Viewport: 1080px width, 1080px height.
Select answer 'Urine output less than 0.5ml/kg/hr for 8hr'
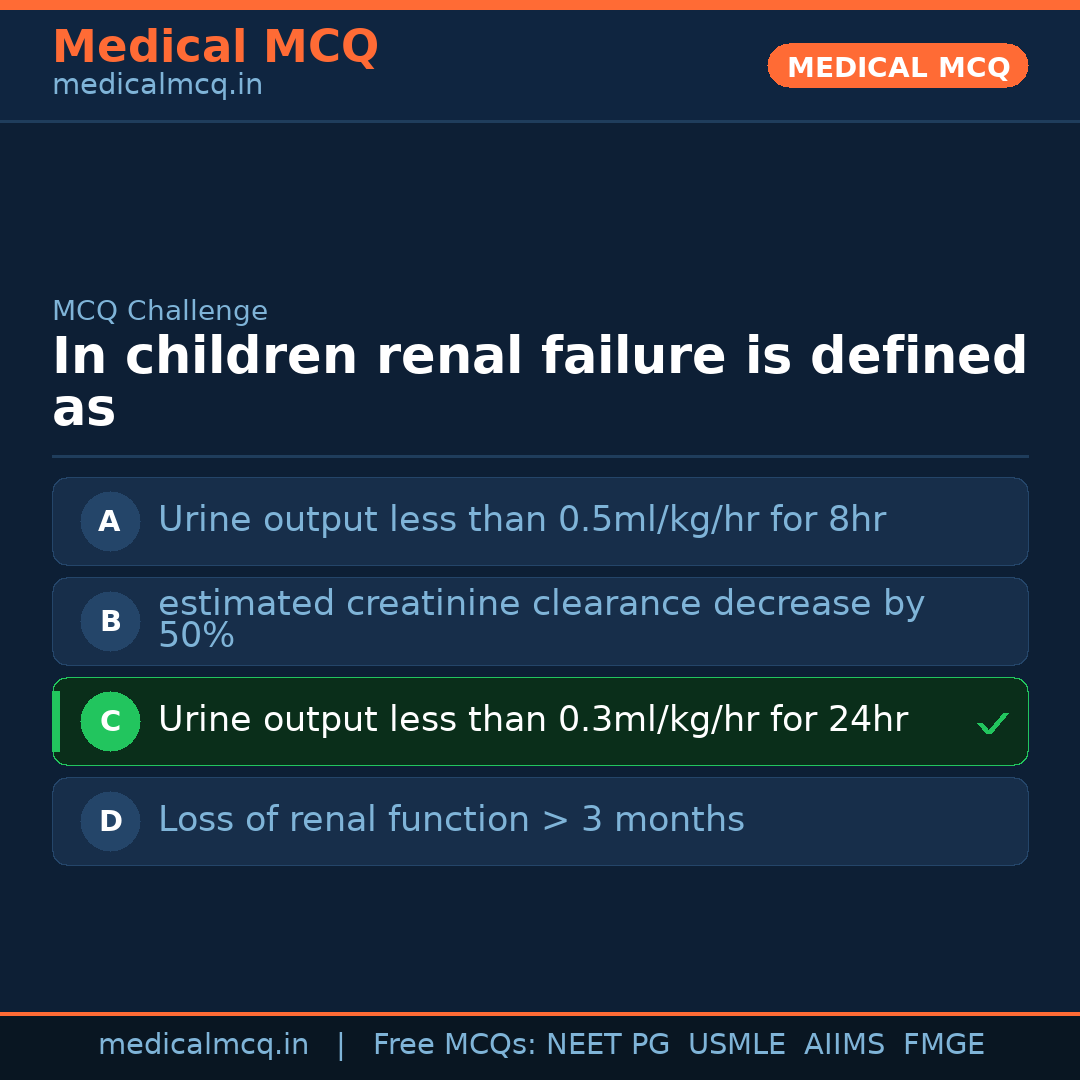coord(521,520)
